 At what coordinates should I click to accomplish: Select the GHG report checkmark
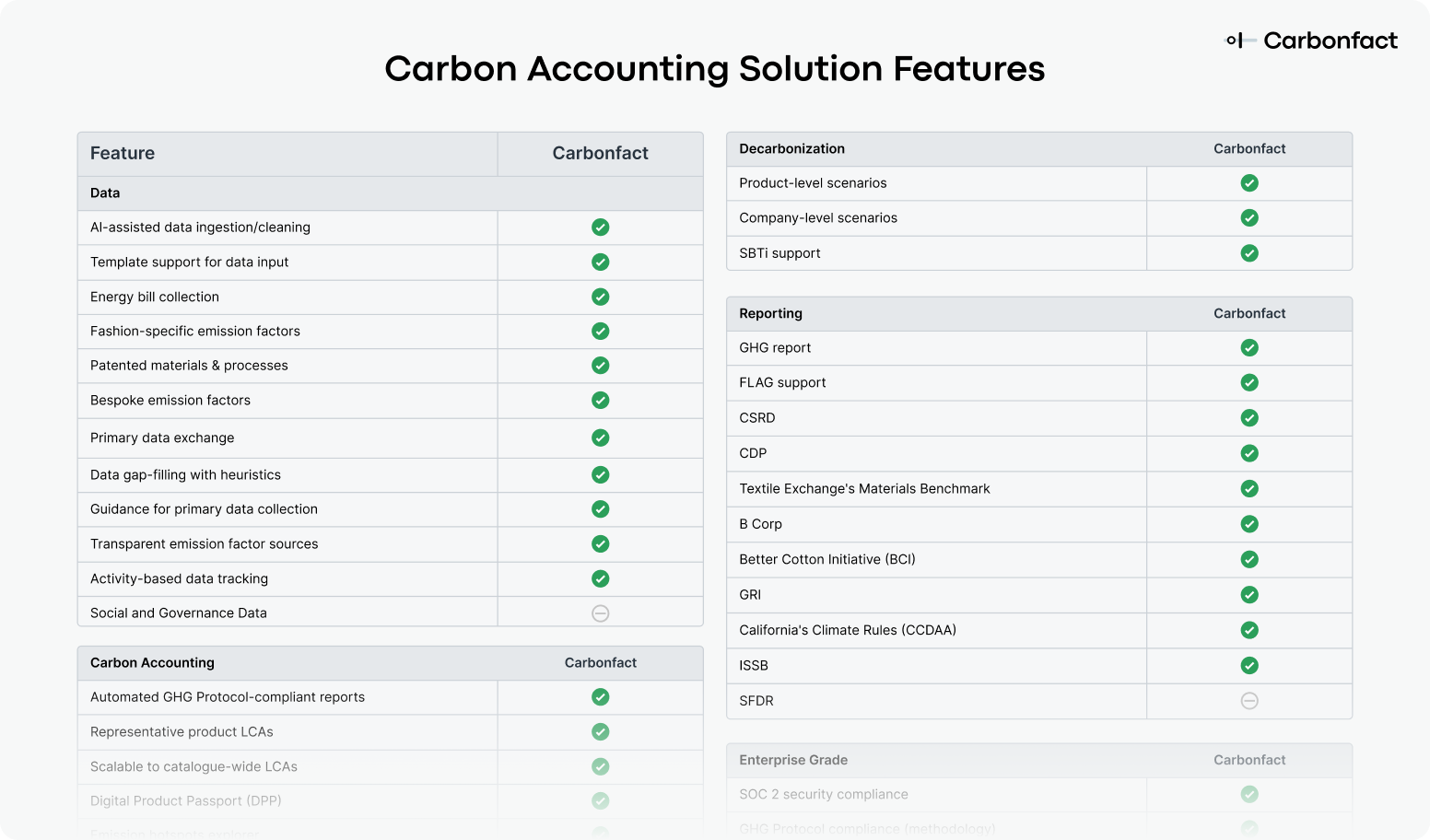point(1249,348)
